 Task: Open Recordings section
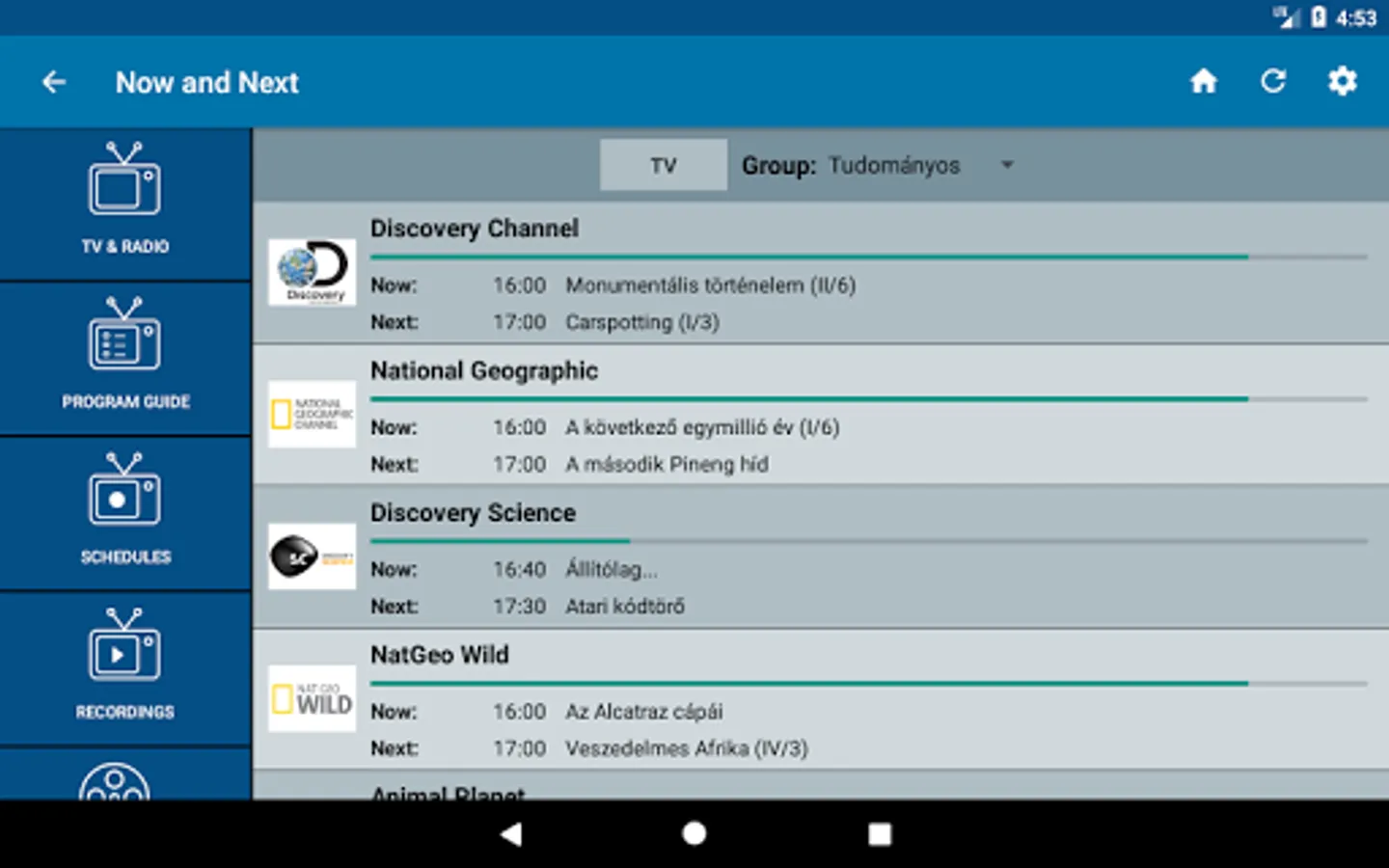125,669
